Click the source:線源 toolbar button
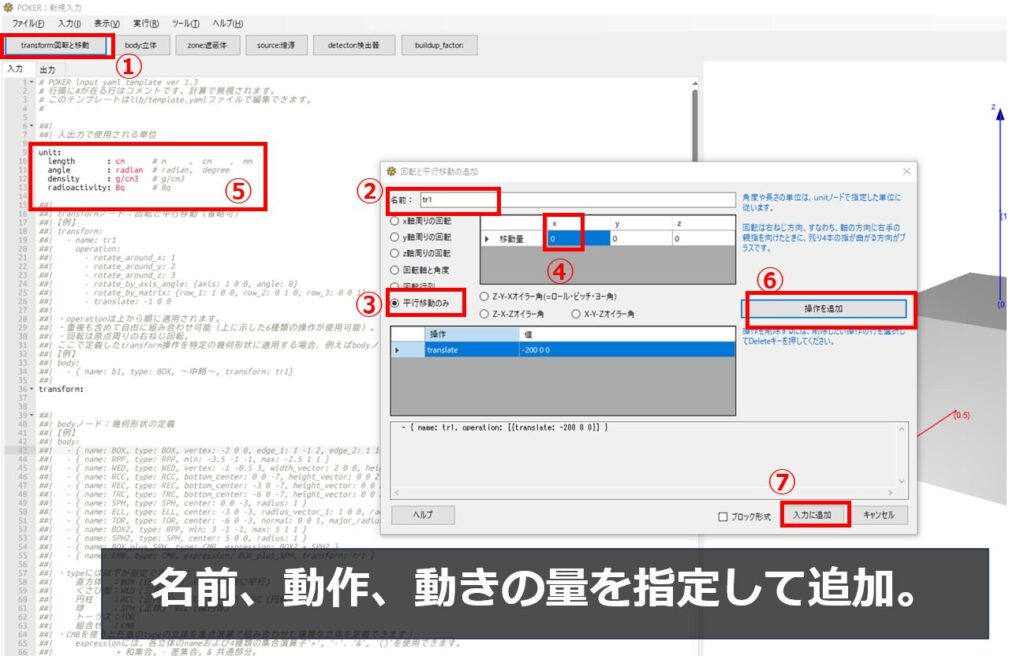 (x=276, y=45)
